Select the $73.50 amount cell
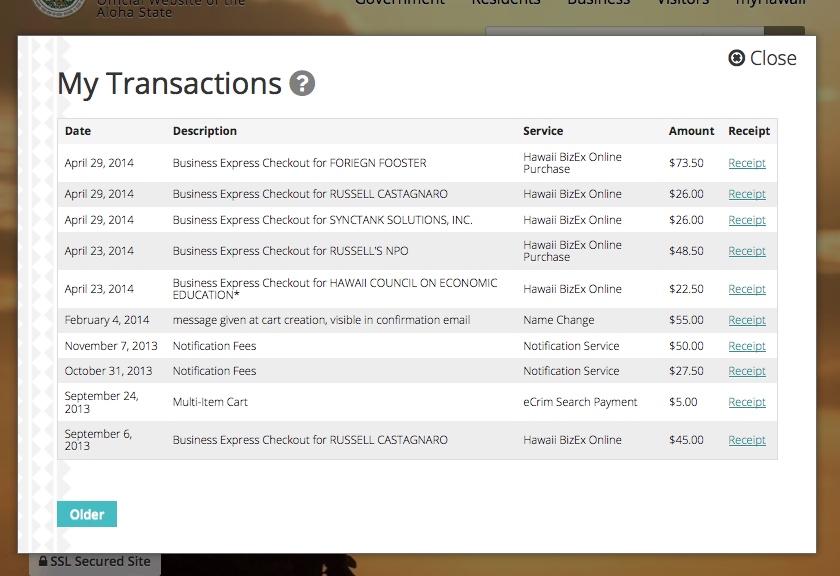840x576 pixels. (686, 163)
